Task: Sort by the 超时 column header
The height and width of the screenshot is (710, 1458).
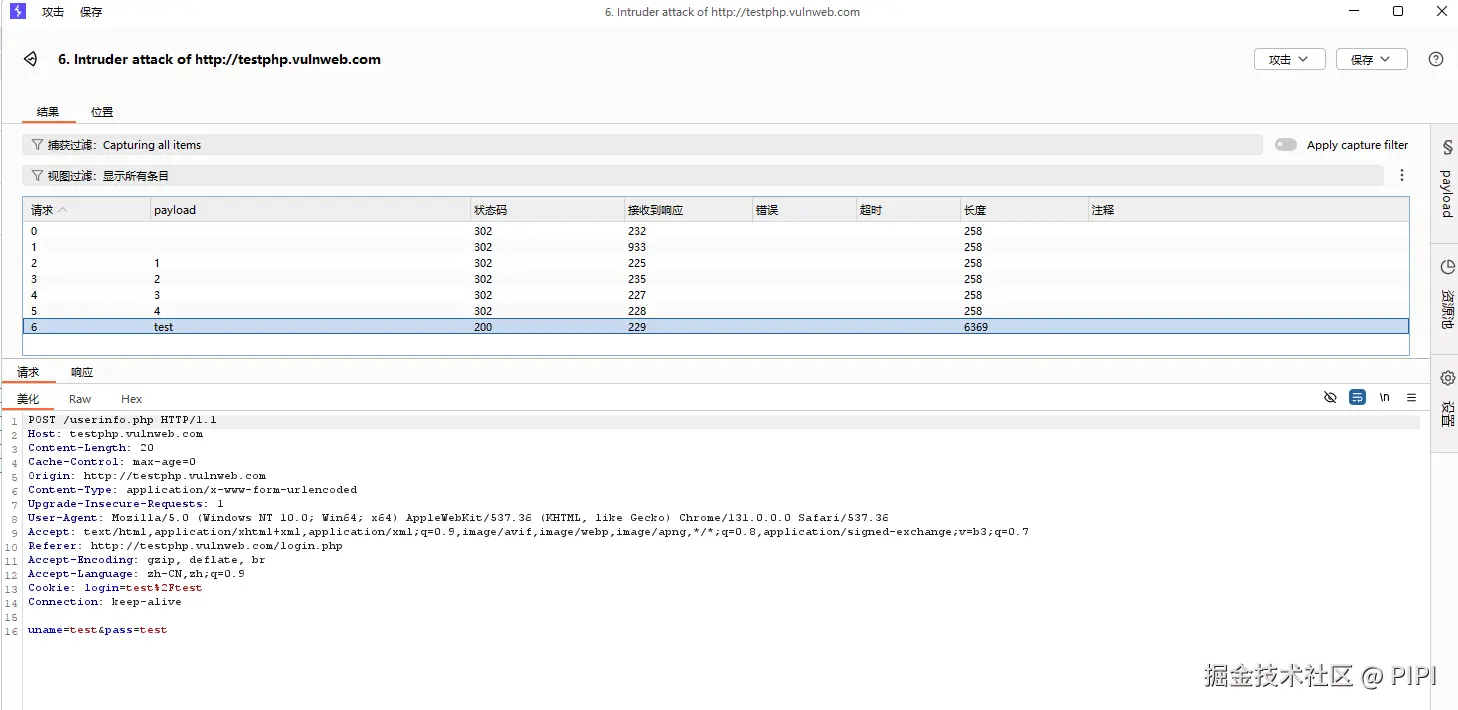Action: tap(908, 210)
